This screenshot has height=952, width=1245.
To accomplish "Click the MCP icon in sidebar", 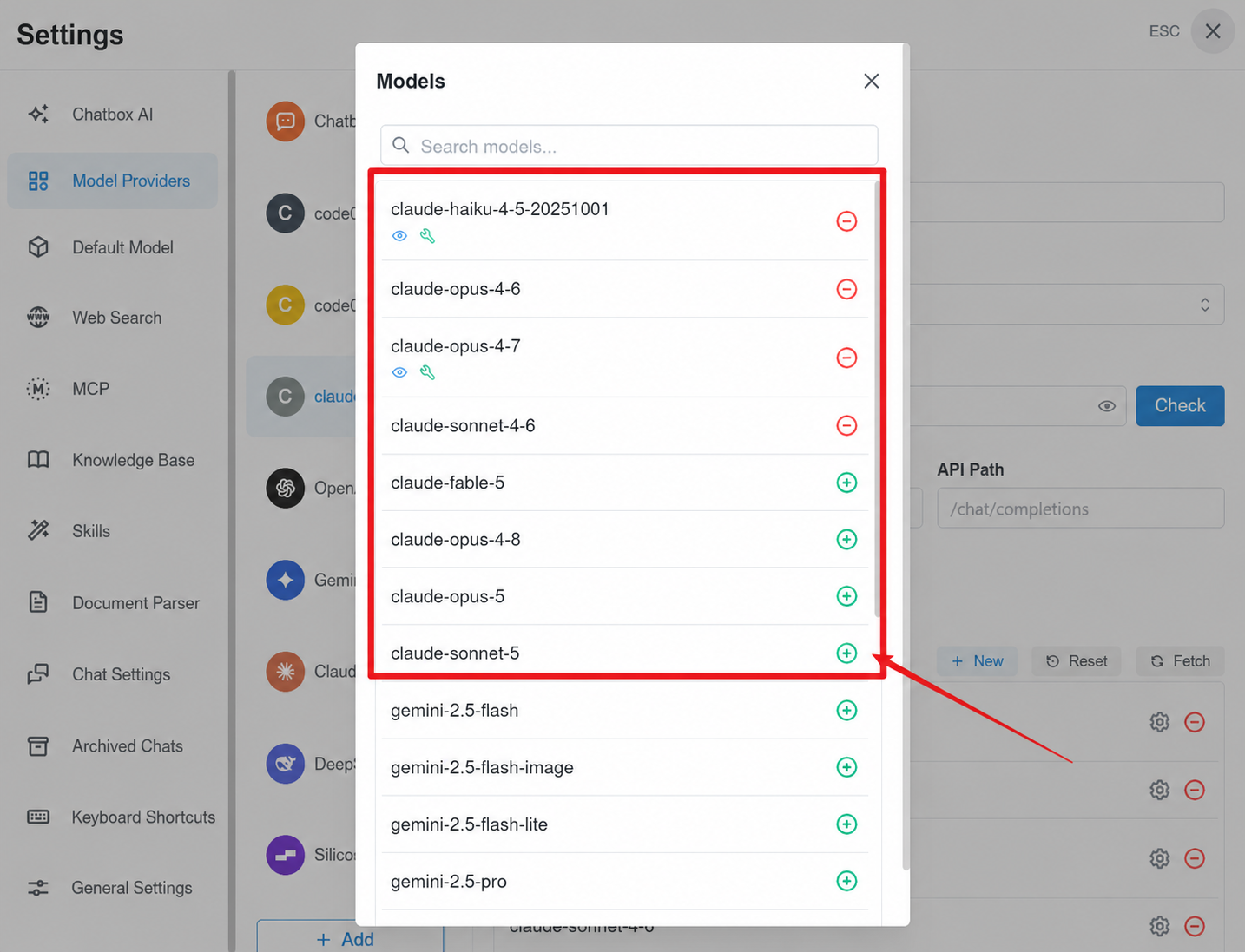I will [38, 389].
